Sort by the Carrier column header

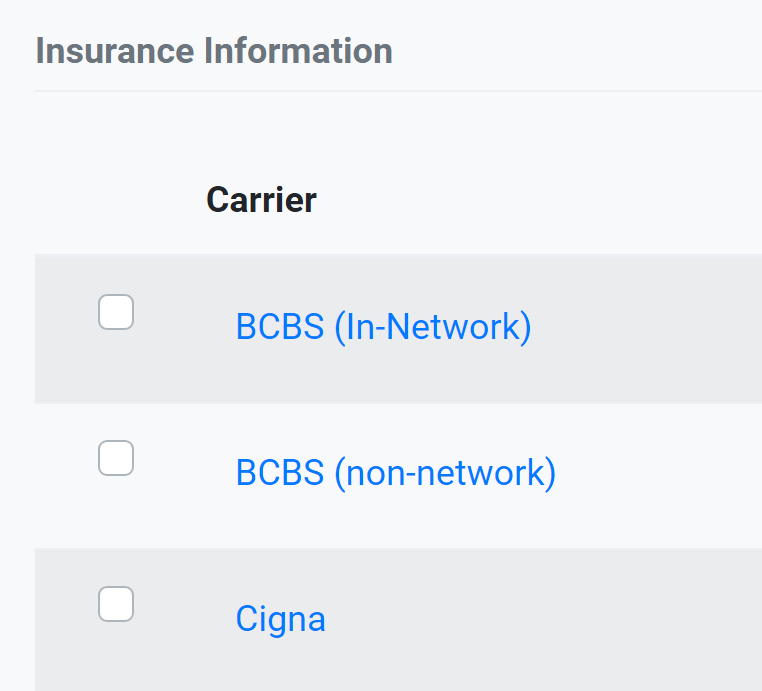tap(261, 200)
